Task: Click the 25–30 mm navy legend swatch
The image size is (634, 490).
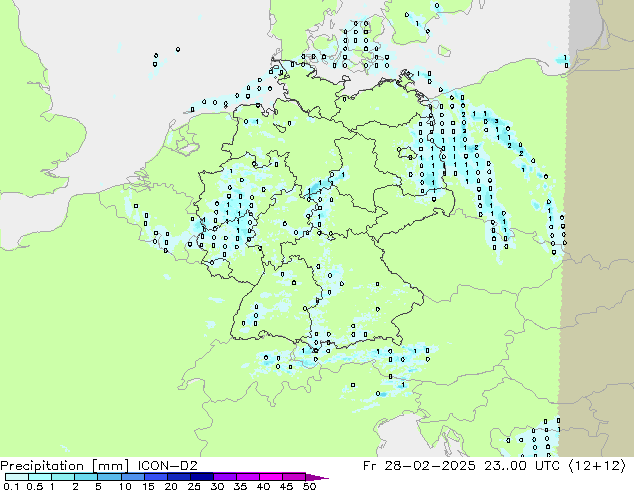Action: pos(201,477)
